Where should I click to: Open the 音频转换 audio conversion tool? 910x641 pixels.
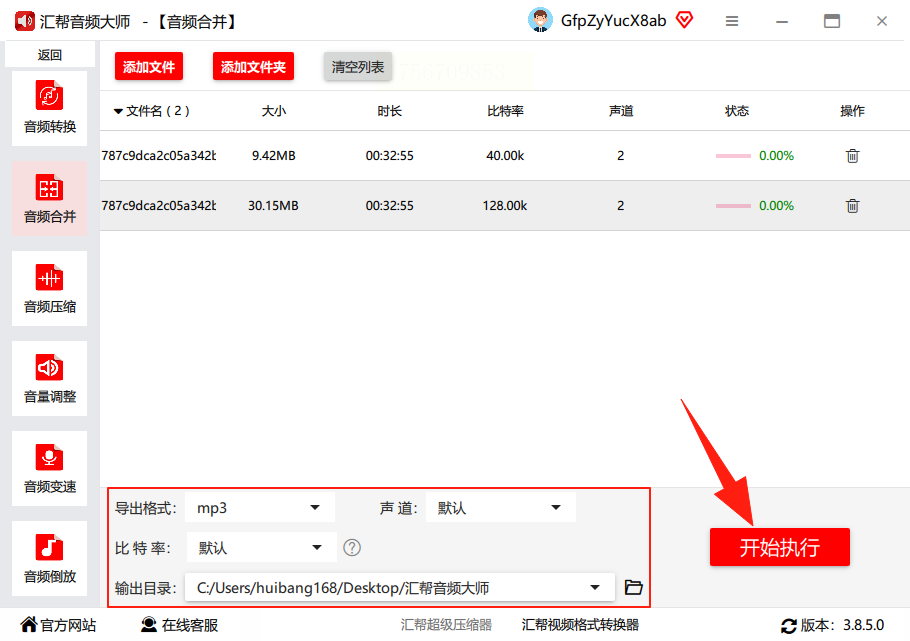pyautogui.click(x=49, y=108)
